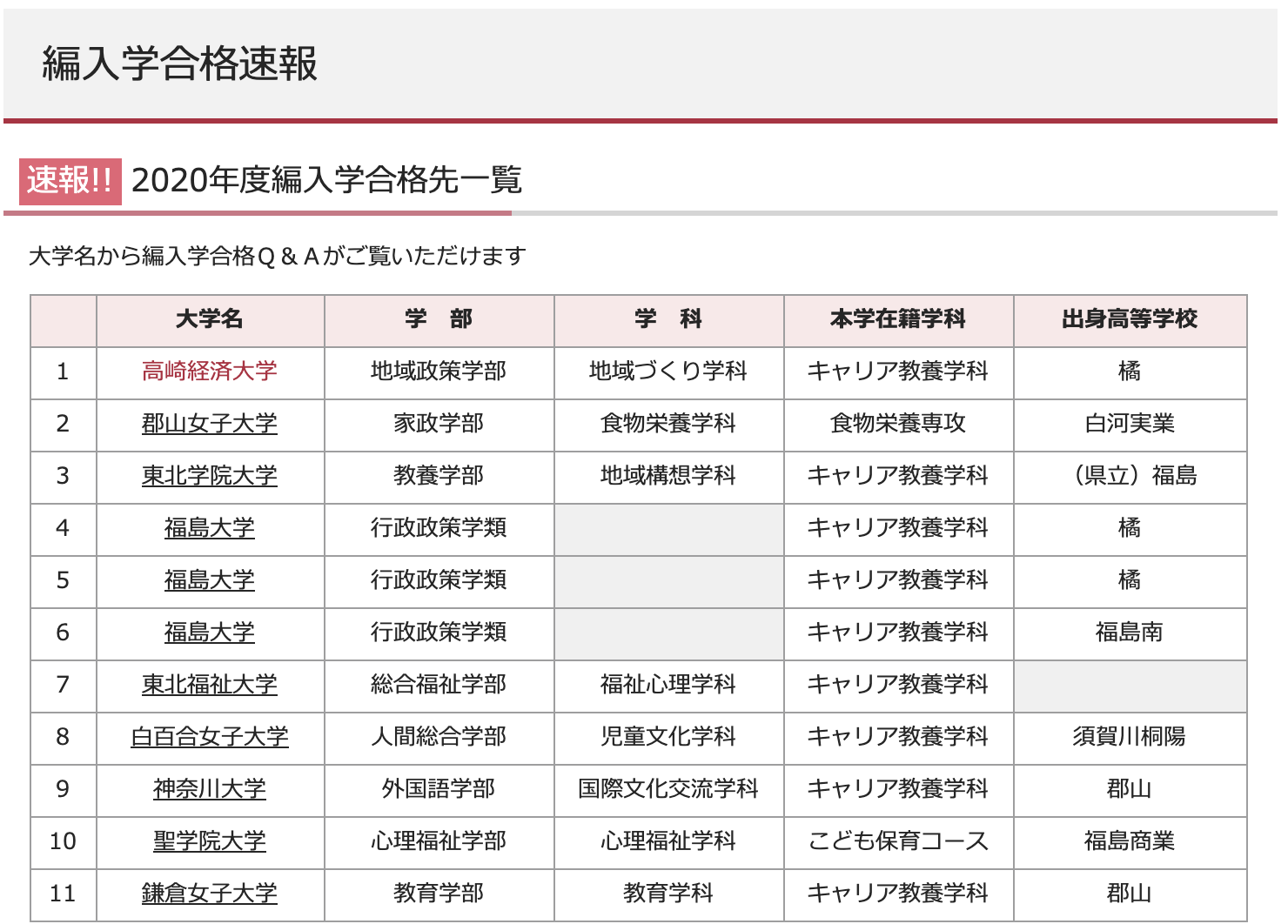Click the 児童文化学科 cell
The height and width of the screenshot is (924, 1288).
coord(668,737)
